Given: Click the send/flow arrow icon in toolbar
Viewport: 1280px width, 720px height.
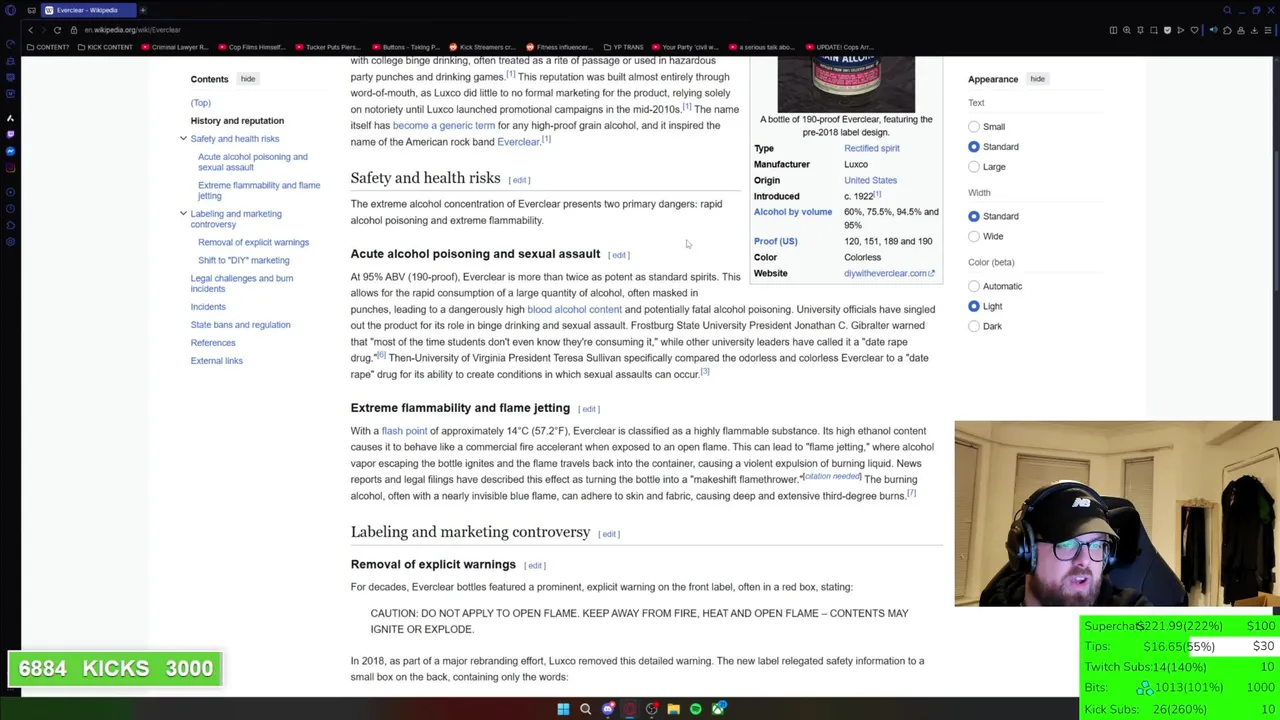Looking at the screenshot, I should 1181,30.
